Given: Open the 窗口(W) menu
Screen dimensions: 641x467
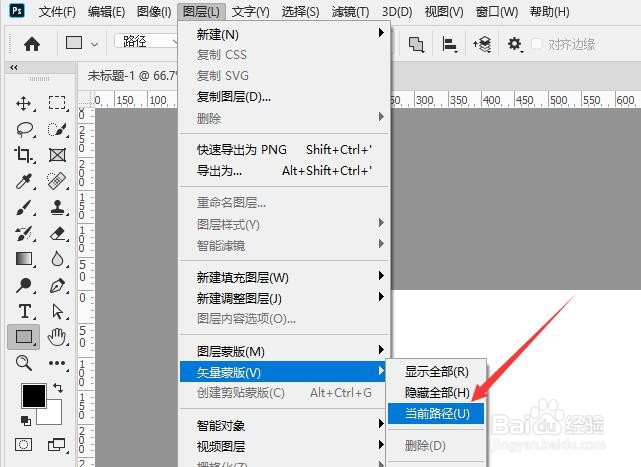Looking at the screenshot, I should 497,11.
